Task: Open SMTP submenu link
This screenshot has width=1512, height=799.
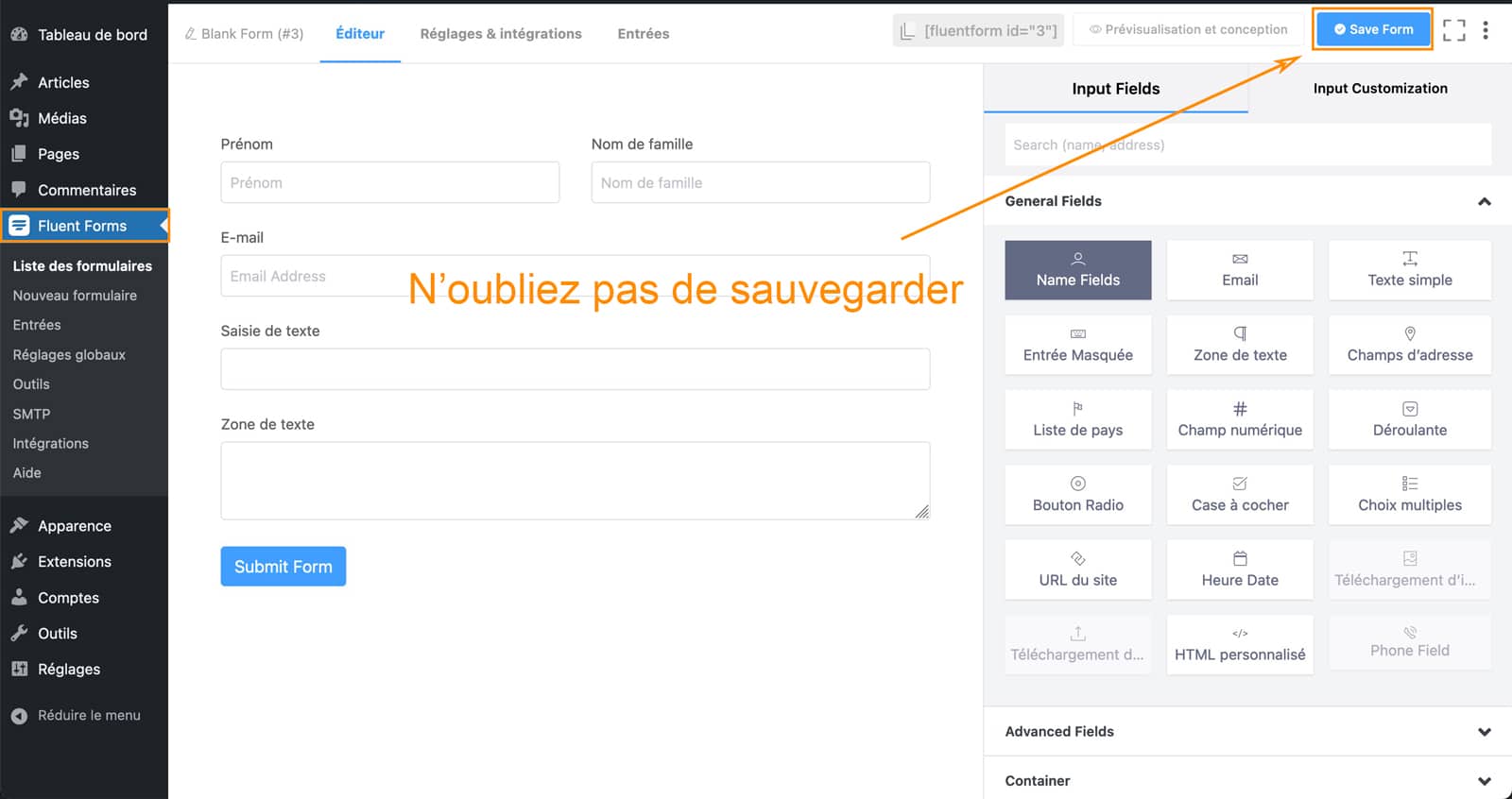Action: pyautogui.click(x=31, y=414)
